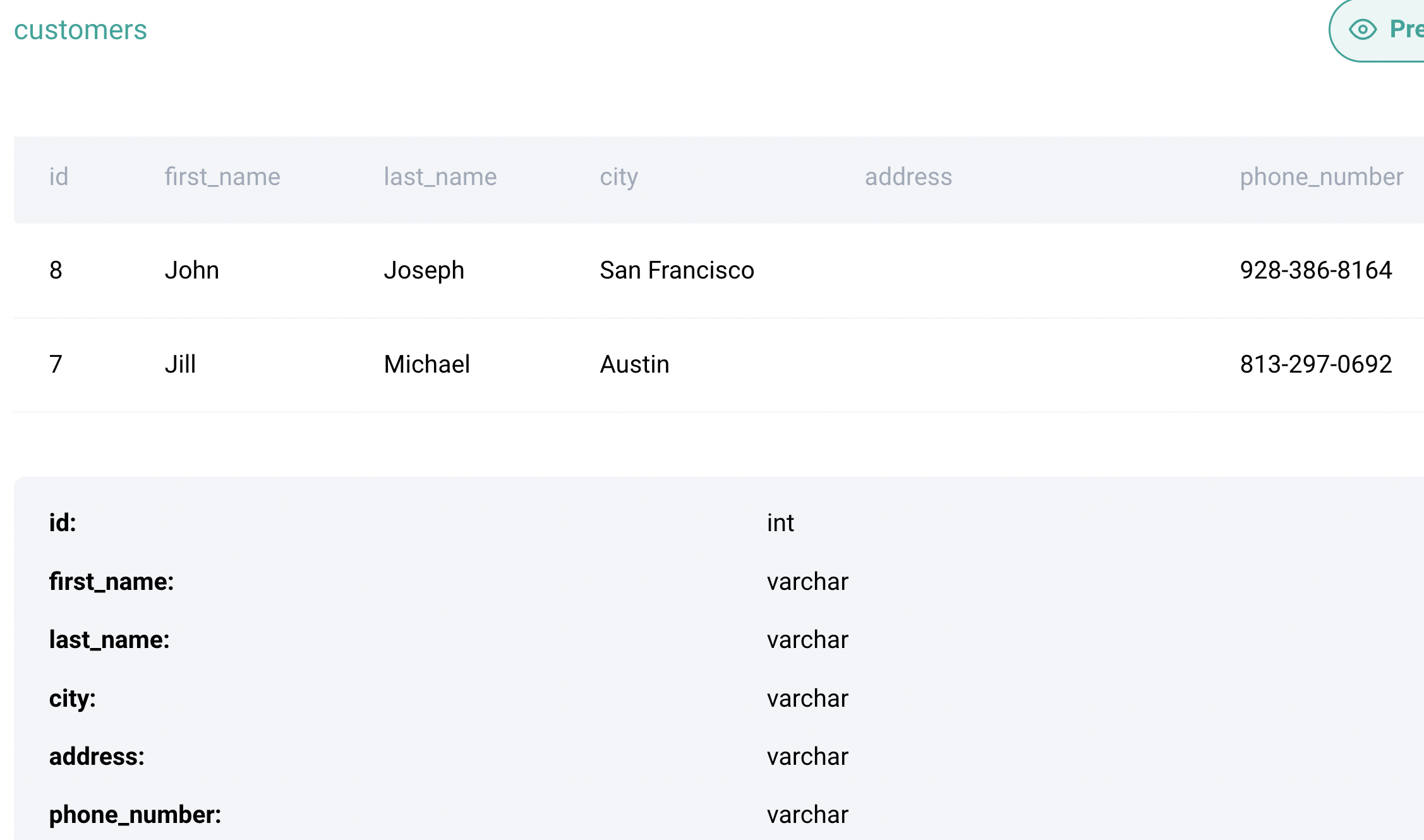Screen dimensions: 1424x840
Task: Click the Austin city cell
Action: pos(634,364)
